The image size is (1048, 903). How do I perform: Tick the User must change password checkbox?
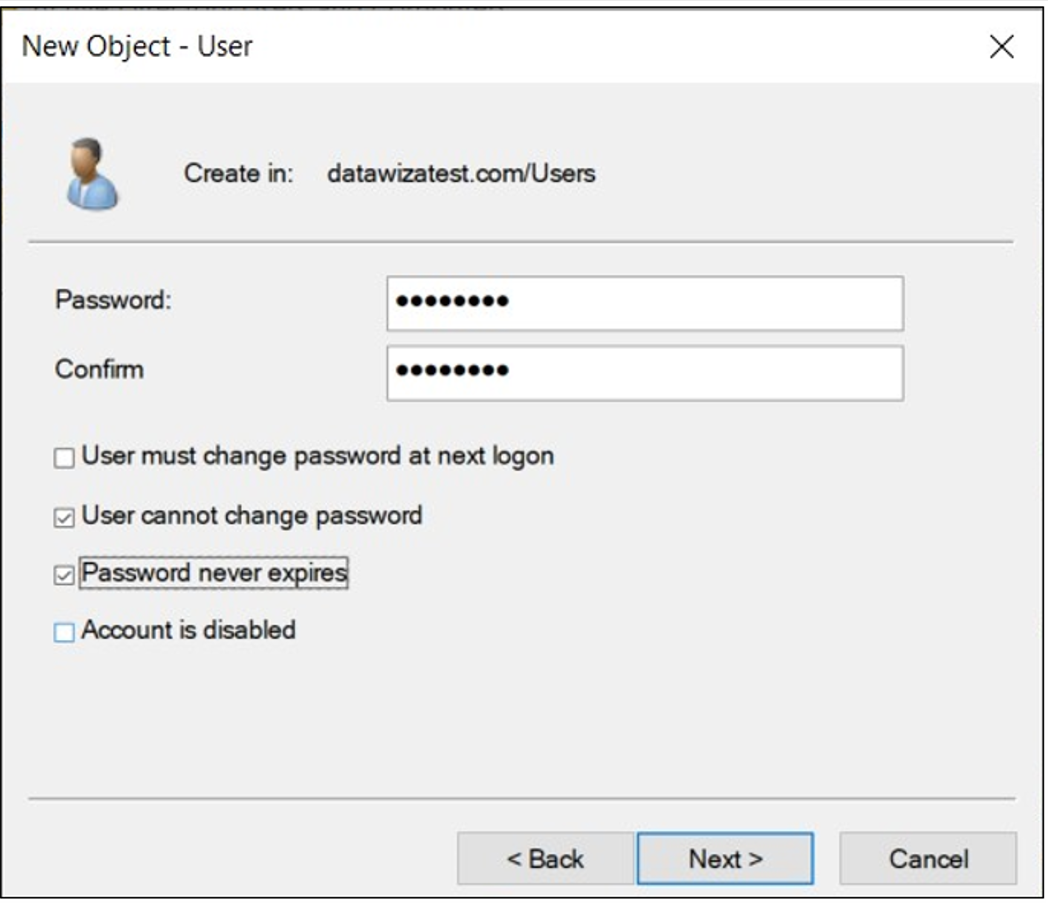65,459
